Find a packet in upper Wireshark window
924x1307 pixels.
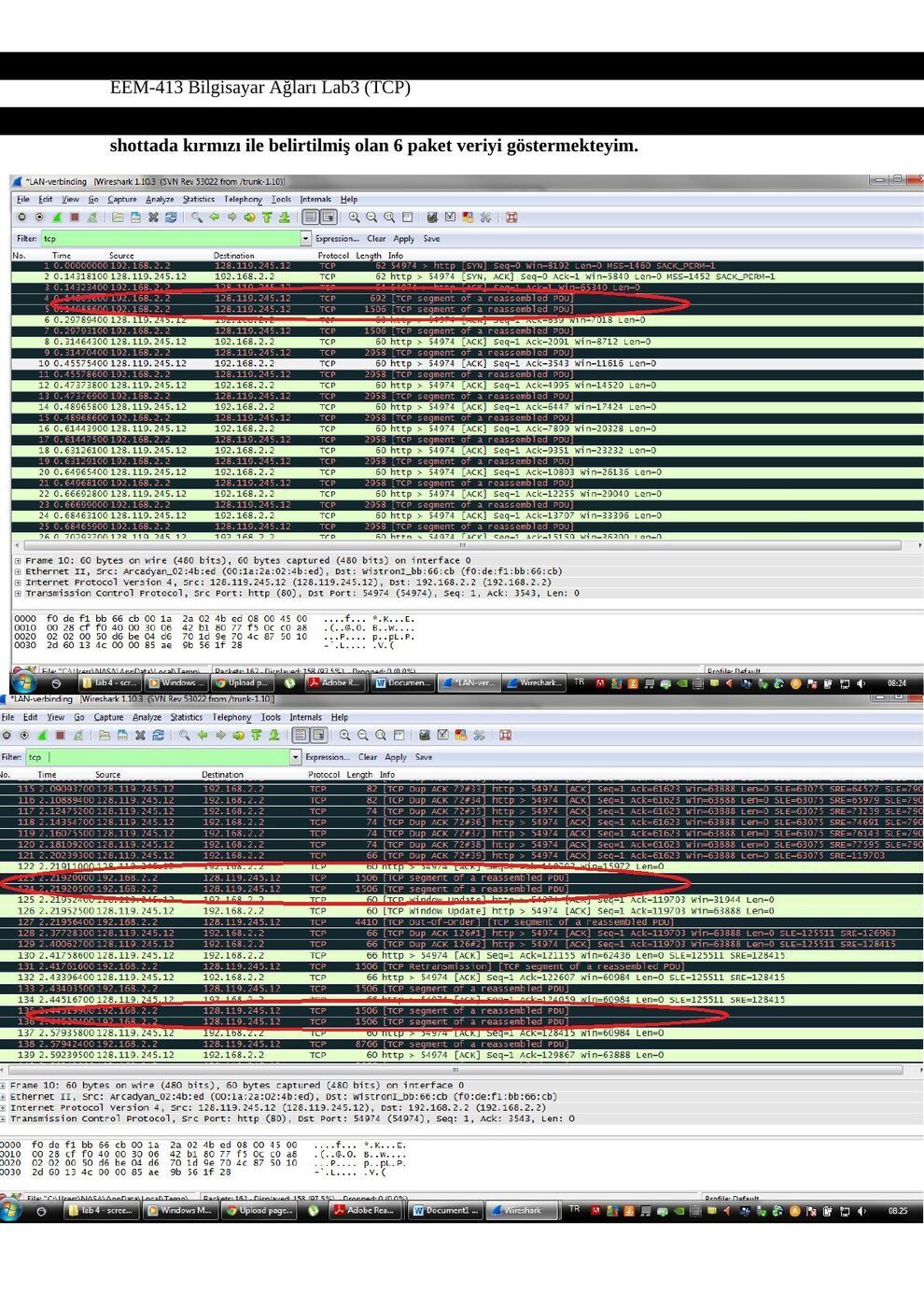click(x=196, y=218)
